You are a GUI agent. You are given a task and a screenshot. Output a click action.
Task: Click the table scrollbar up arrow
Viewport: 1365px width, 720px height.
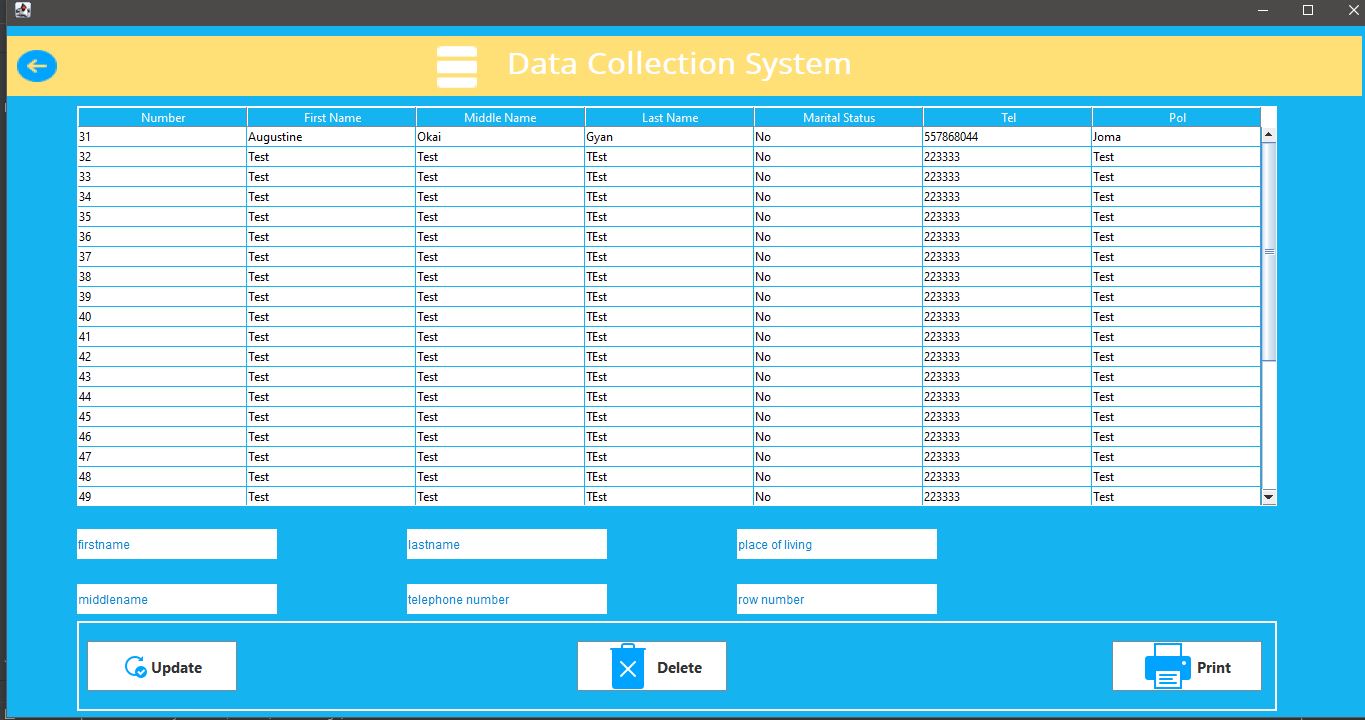pos(1269,134)
